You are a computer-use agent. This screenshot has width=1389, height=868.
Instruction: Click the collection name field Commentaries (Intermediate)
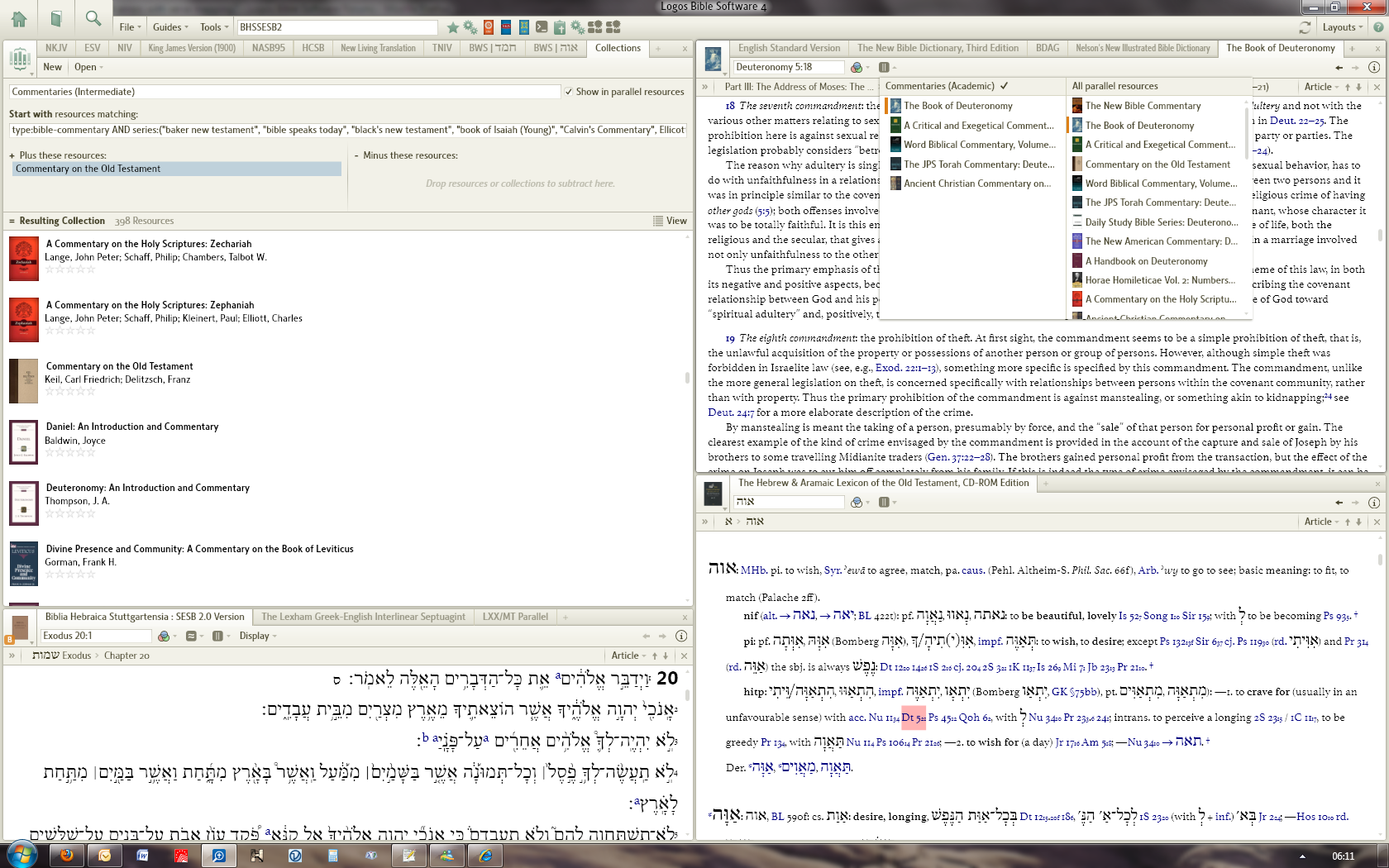(285, 92)
